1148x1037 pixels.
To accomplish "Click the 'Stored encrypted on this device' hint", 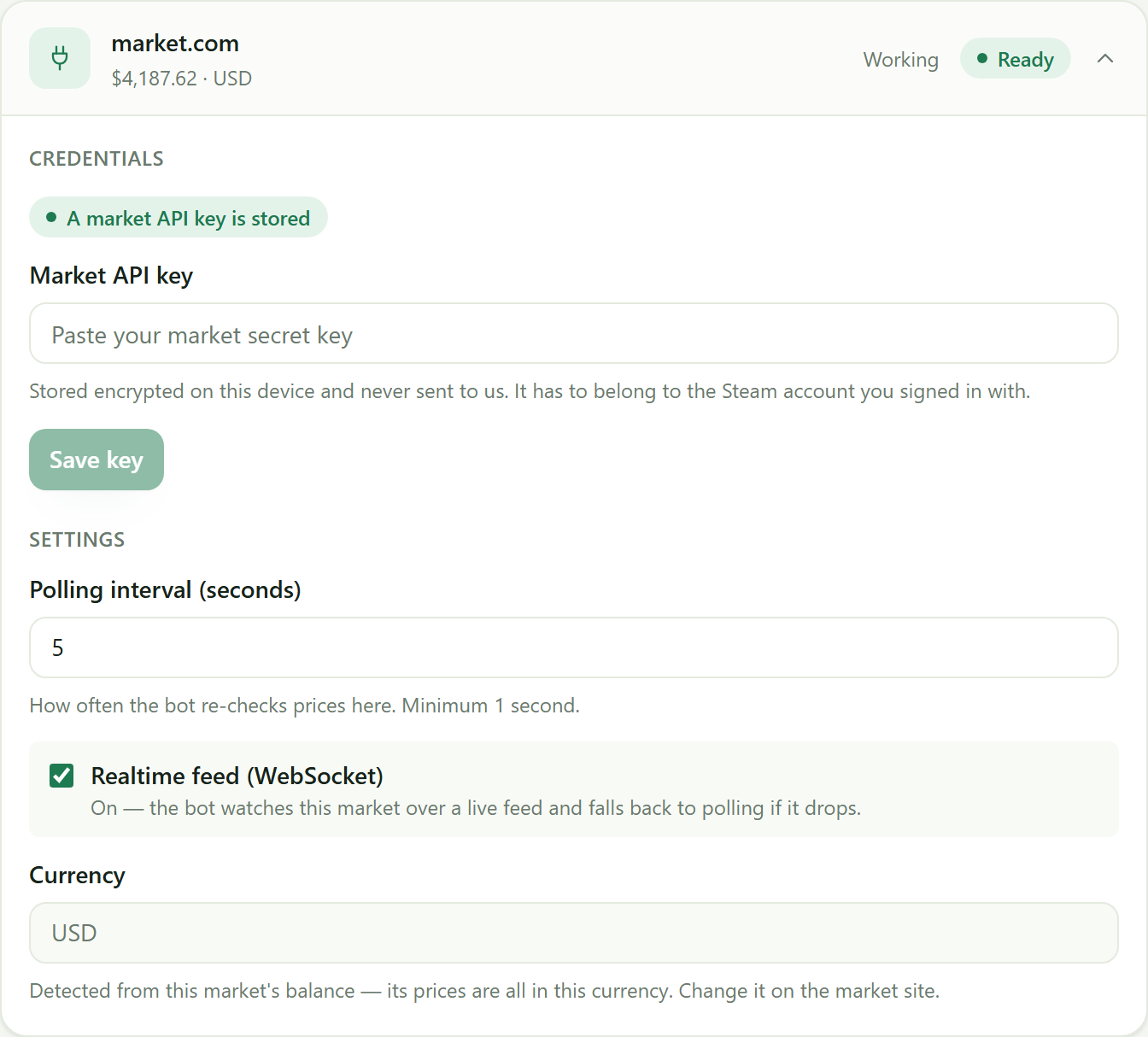I will coord(530,391).
